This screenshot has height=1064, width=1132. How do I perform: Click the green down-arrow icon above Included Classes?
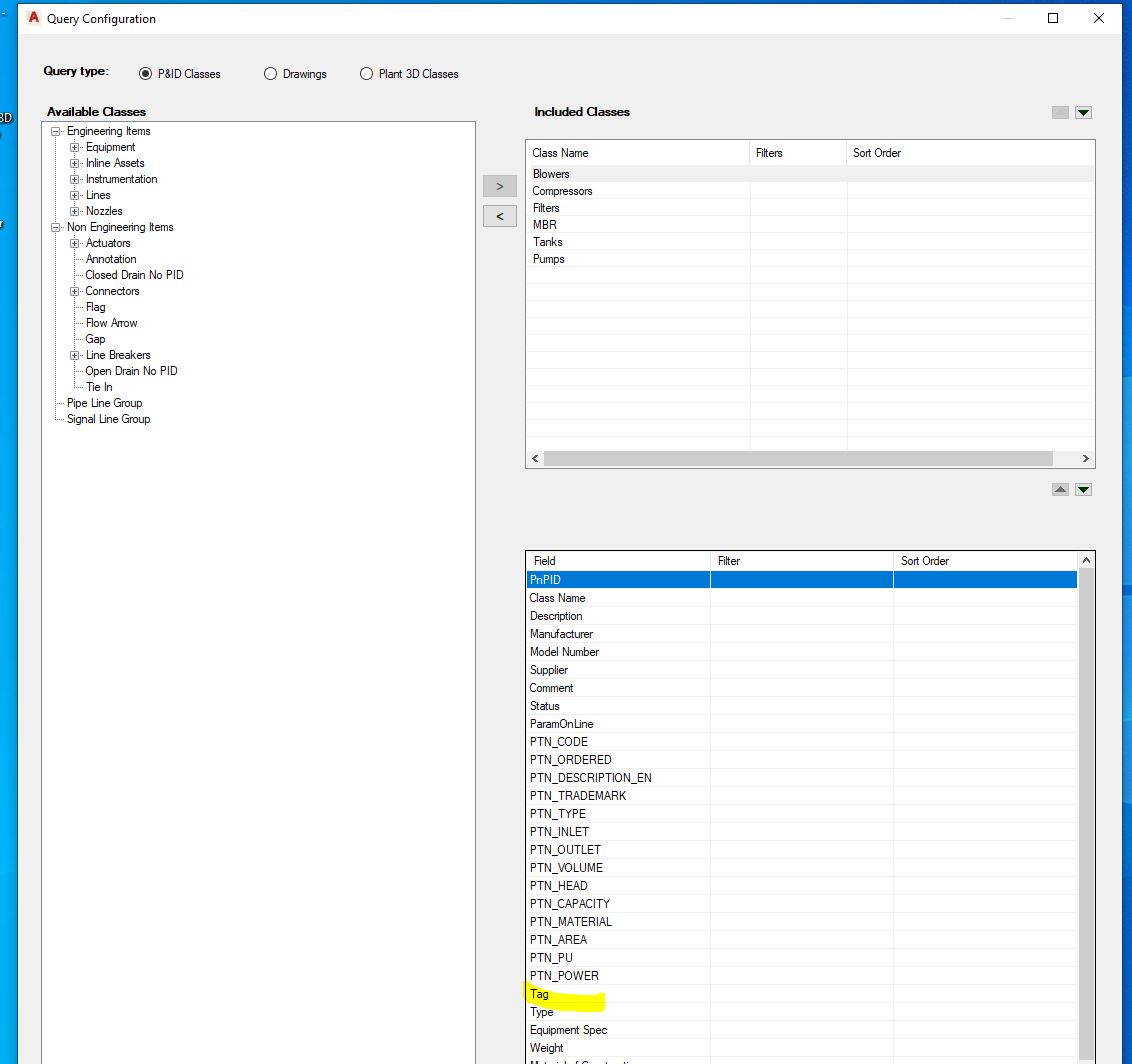pyautogui.click(x=1083, y=112)
